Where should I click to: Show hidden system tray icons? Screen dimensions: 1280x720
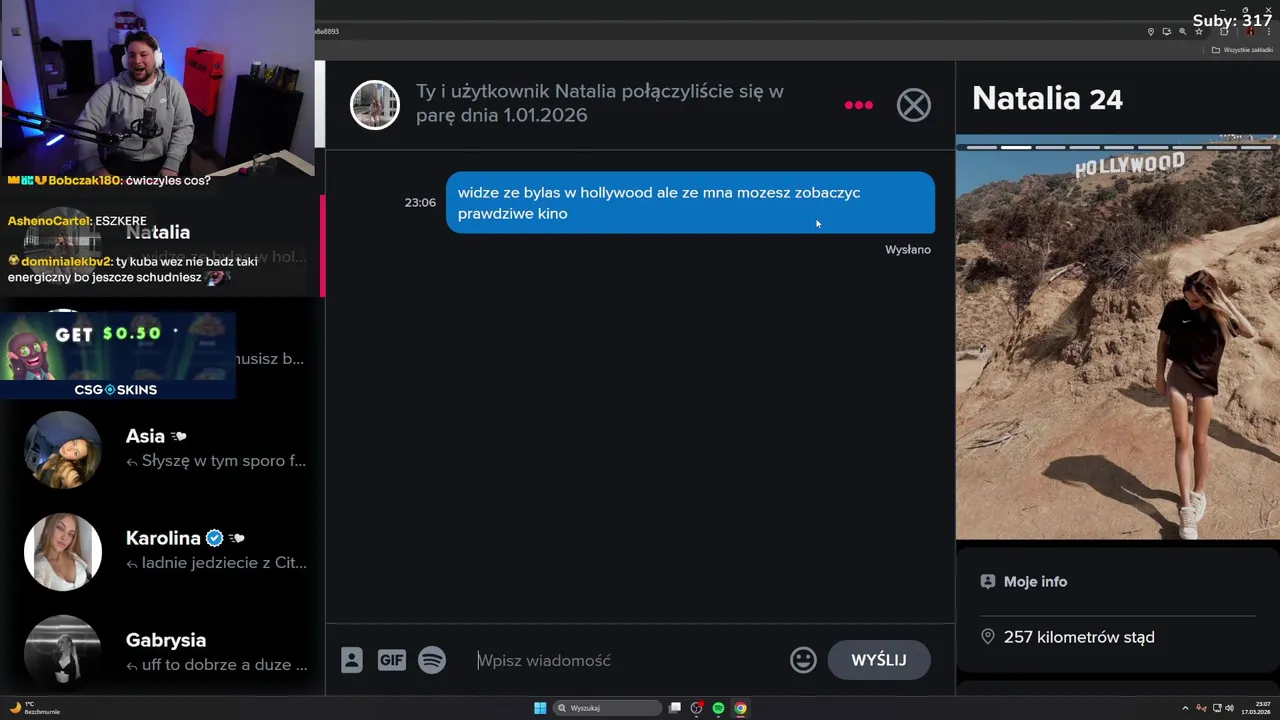click(x=1185, y=708)
